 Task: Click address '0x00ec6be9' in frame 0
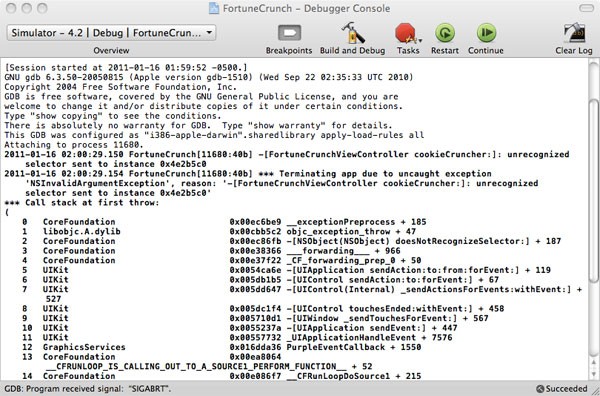pyautogui.click(x=255, y=222)
